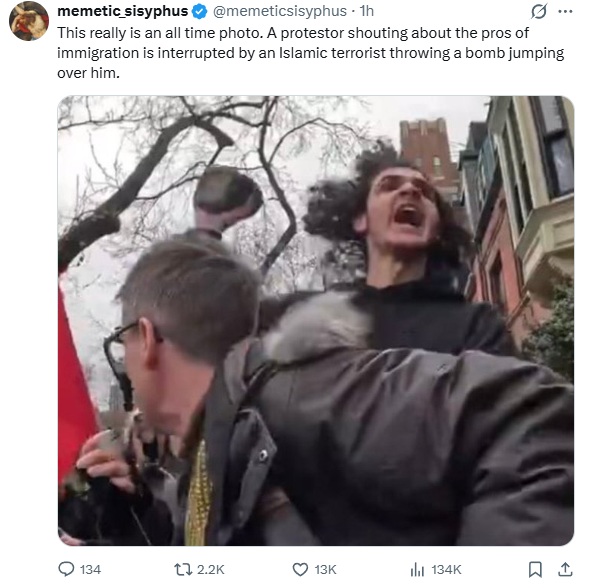Expand the attached protest photo

pyautogui.click(x=316, y=321)
